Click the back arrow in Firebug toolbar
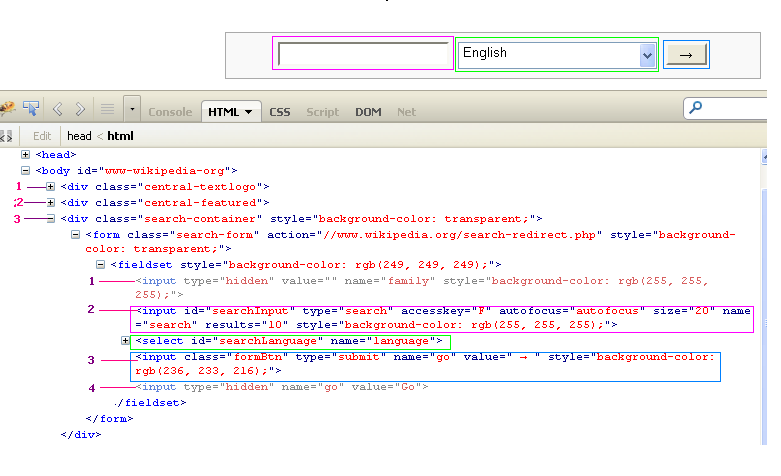The height and width of the screenshot is (476, 781). [x=58, y=109]
